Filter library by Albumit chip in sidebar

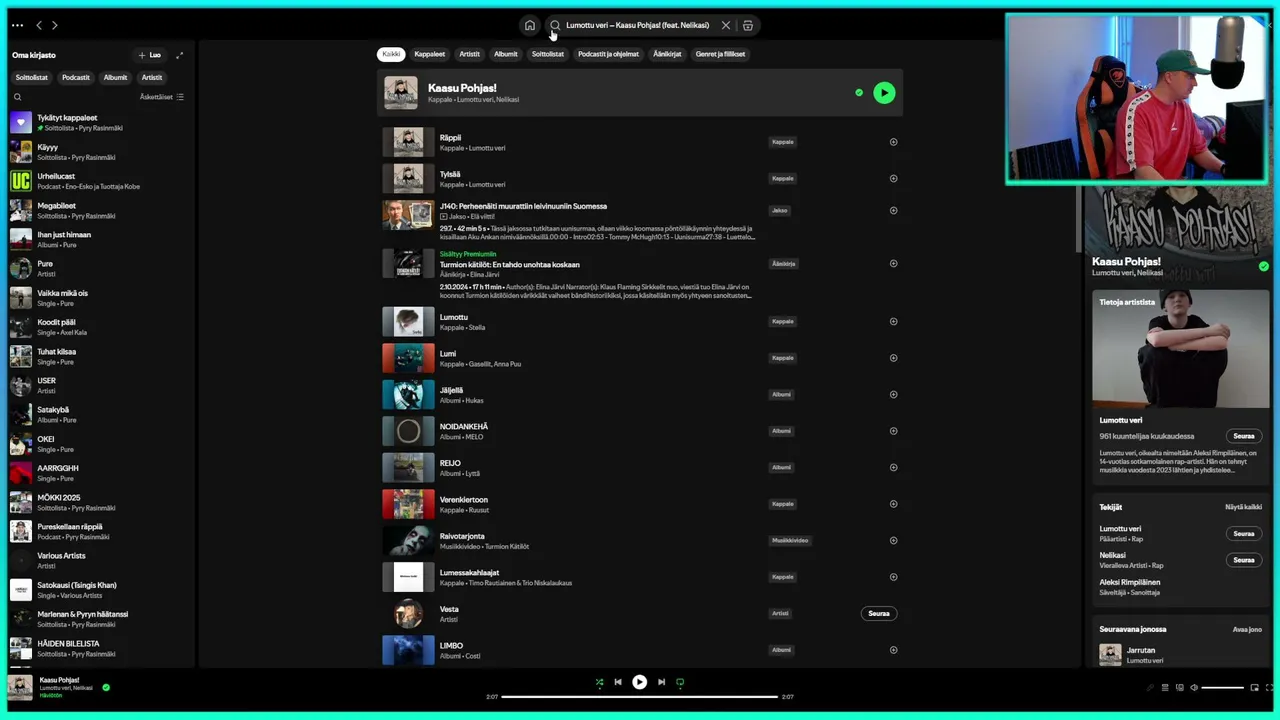[x=116, y=77]
